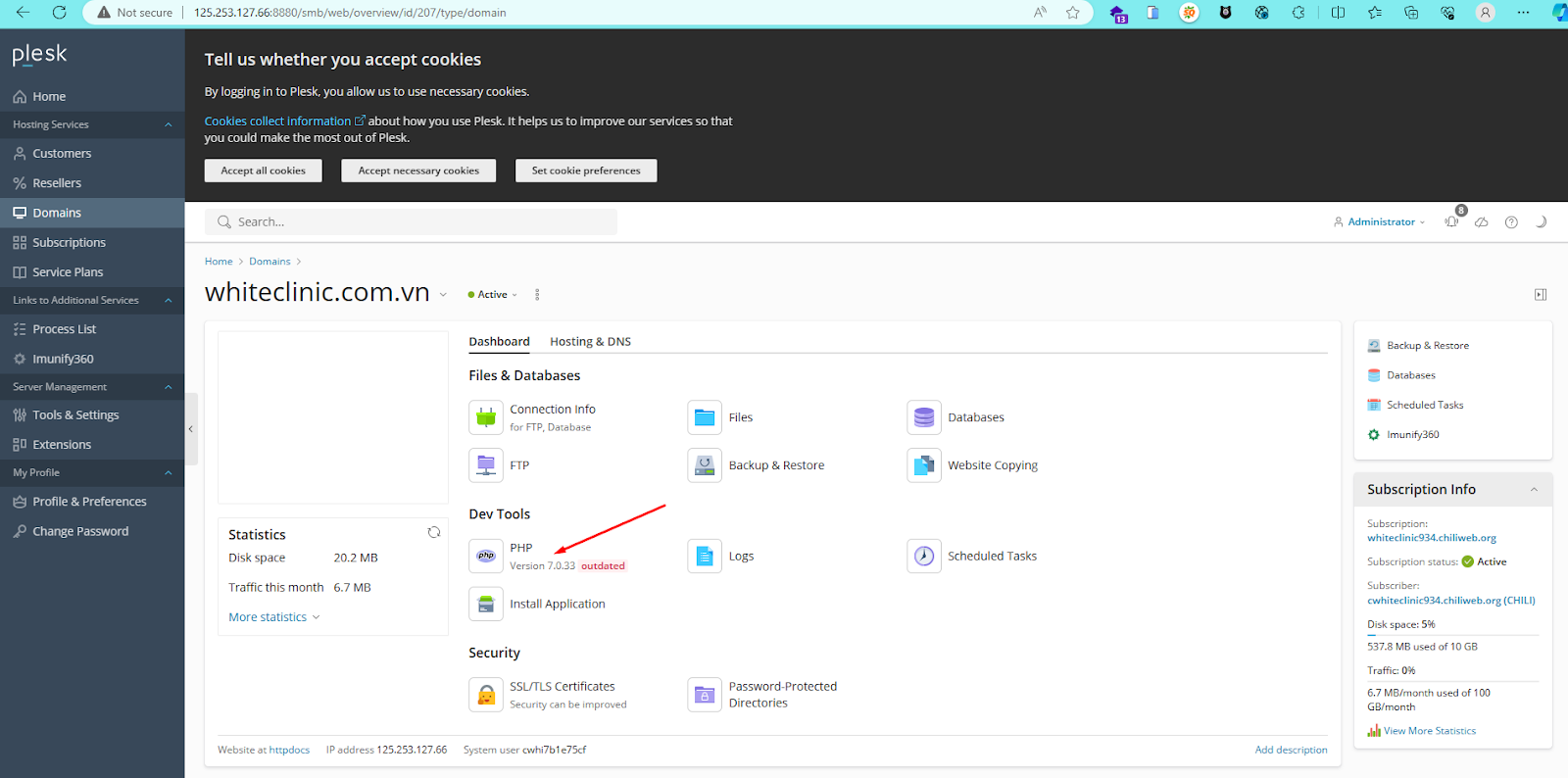Open the three-dot domain actions menu
This screenshot has width=1568, height=778.
pos(537,294)
